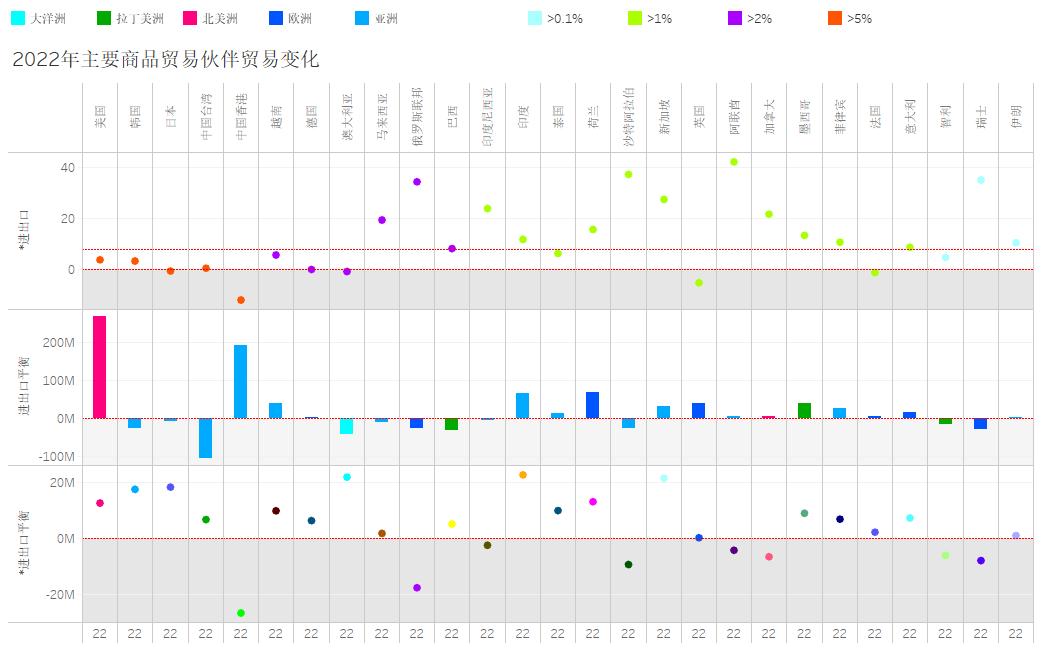Click the 中国香港 light blue positive bar
This screenshot has width=1042, height=655.
point(241,382)
